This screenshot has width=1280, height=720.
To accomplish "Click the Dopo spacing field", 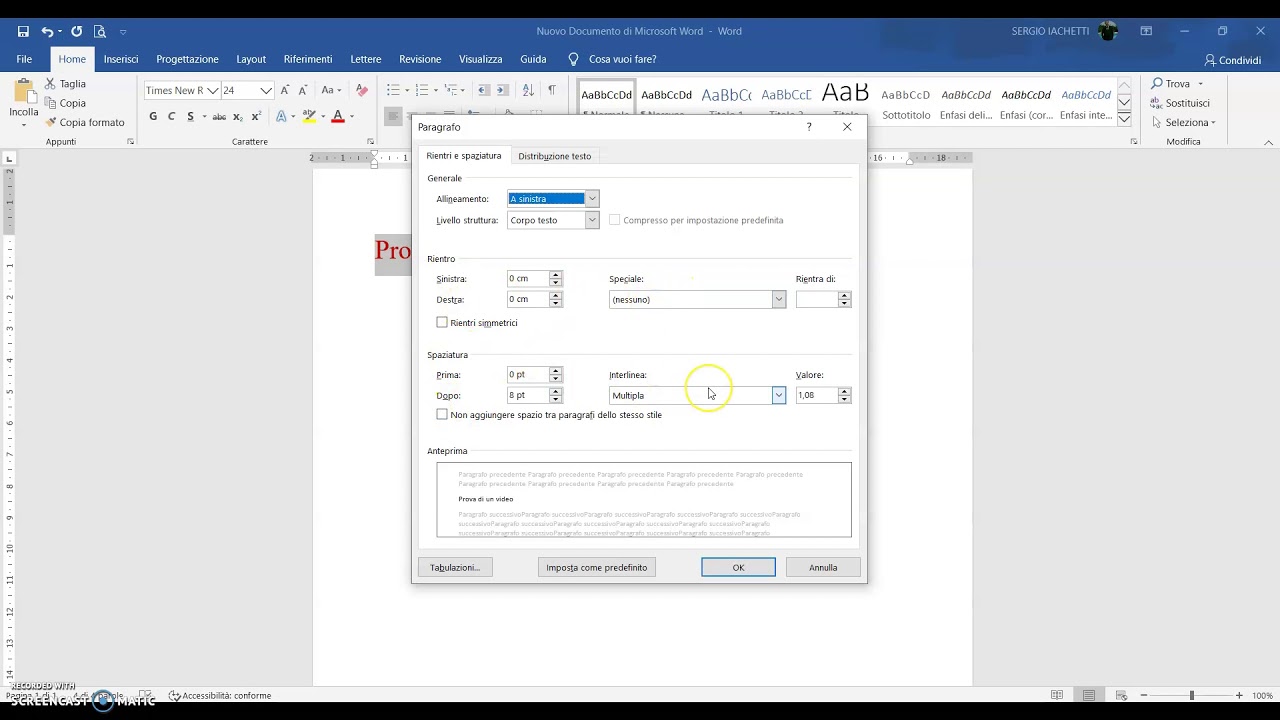I will [527, 396].
